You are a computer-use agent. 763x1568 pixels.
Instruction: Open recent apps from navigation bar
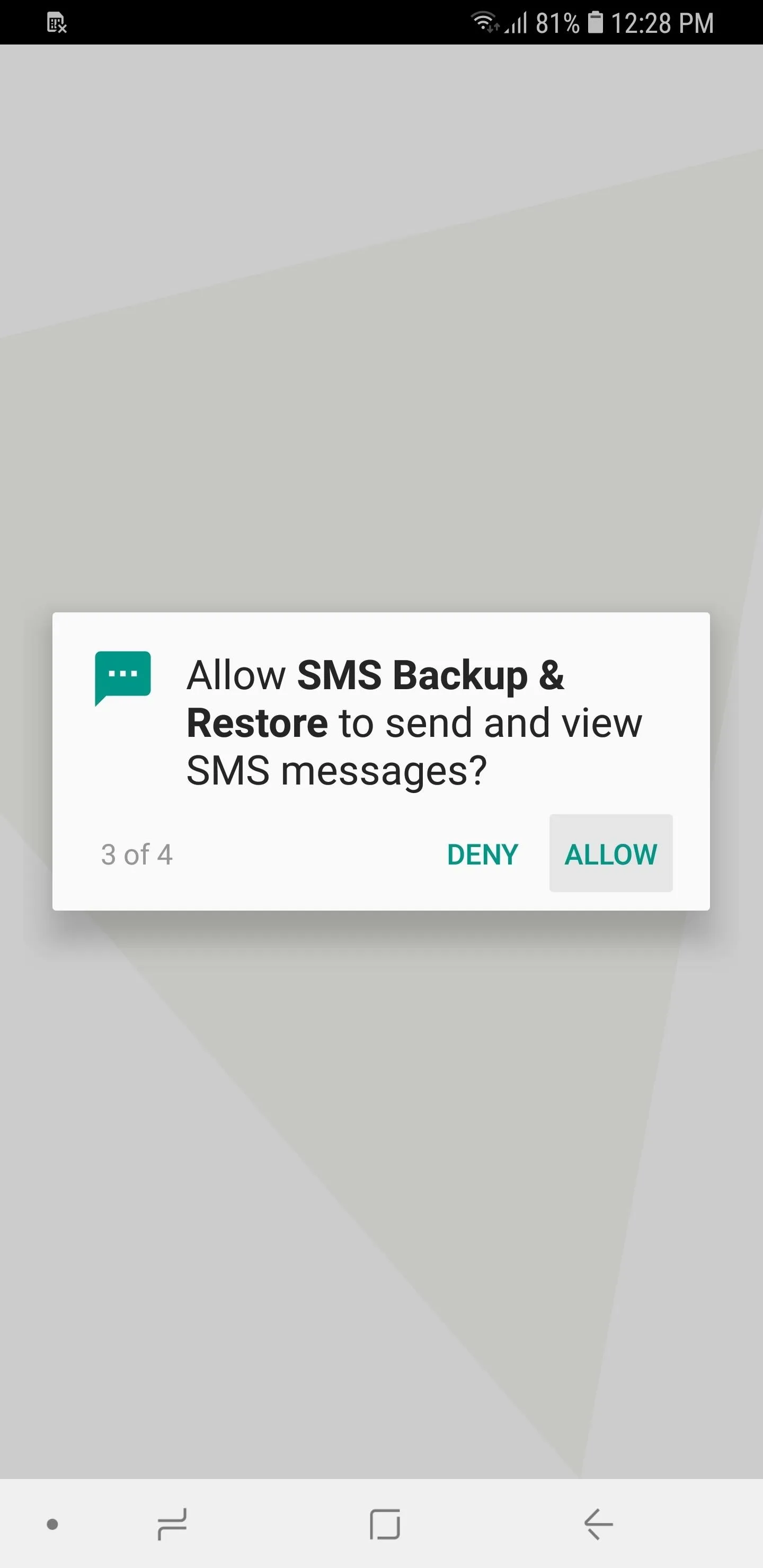coord(172,1524)
